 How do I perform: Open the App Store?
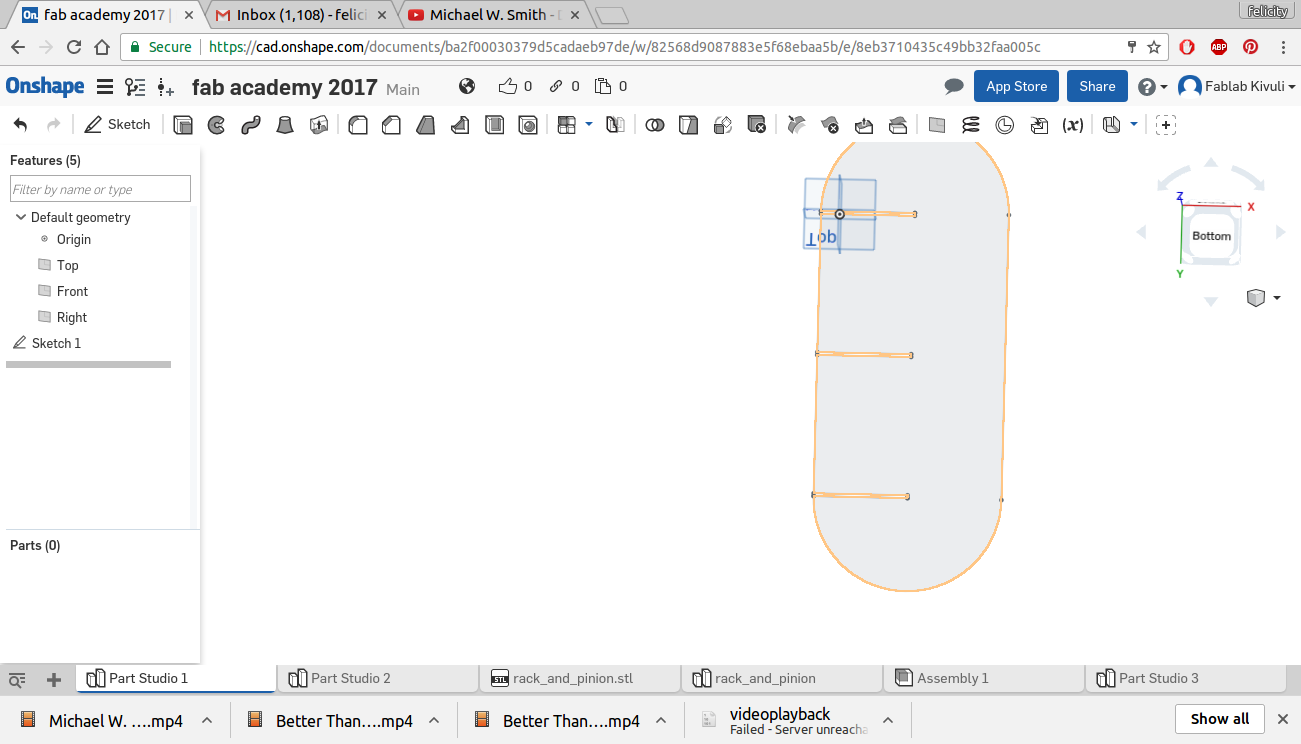click(1016, 86)
